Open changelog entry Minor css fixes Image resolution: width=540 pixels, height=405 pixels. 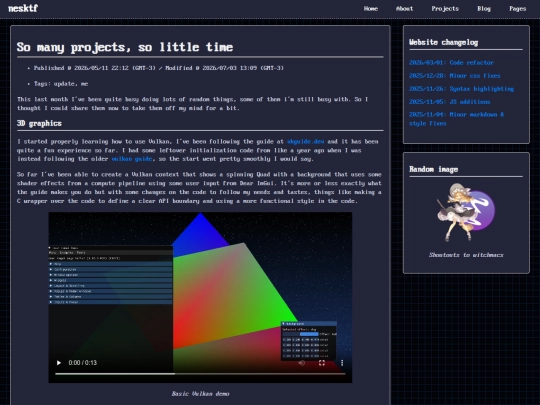455,76
